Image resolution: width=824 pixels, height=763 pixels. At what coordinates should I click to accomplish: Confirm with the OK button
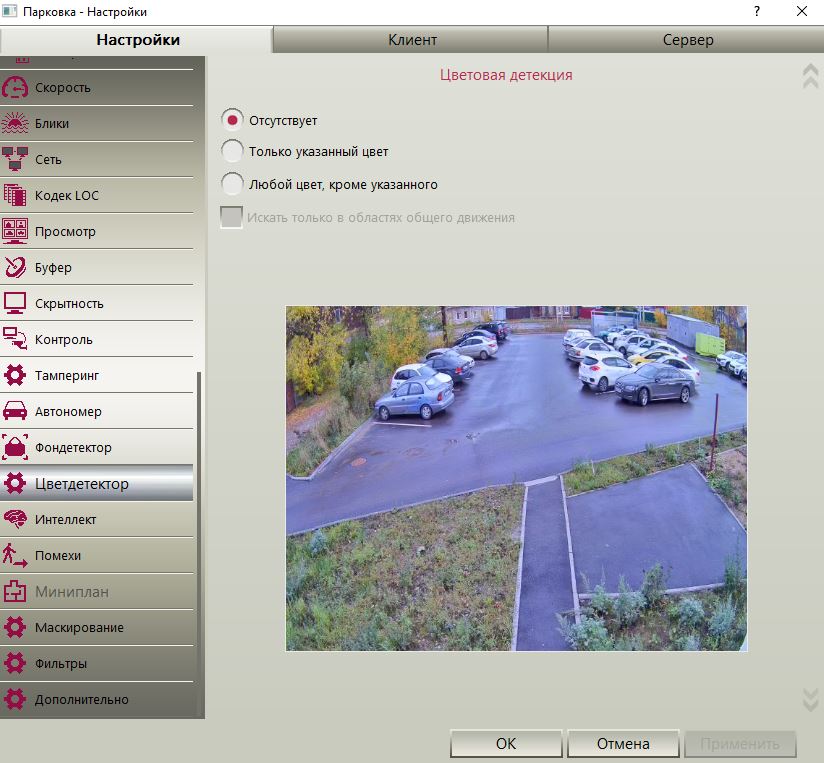pyautogui.click(x=506, y=744)
